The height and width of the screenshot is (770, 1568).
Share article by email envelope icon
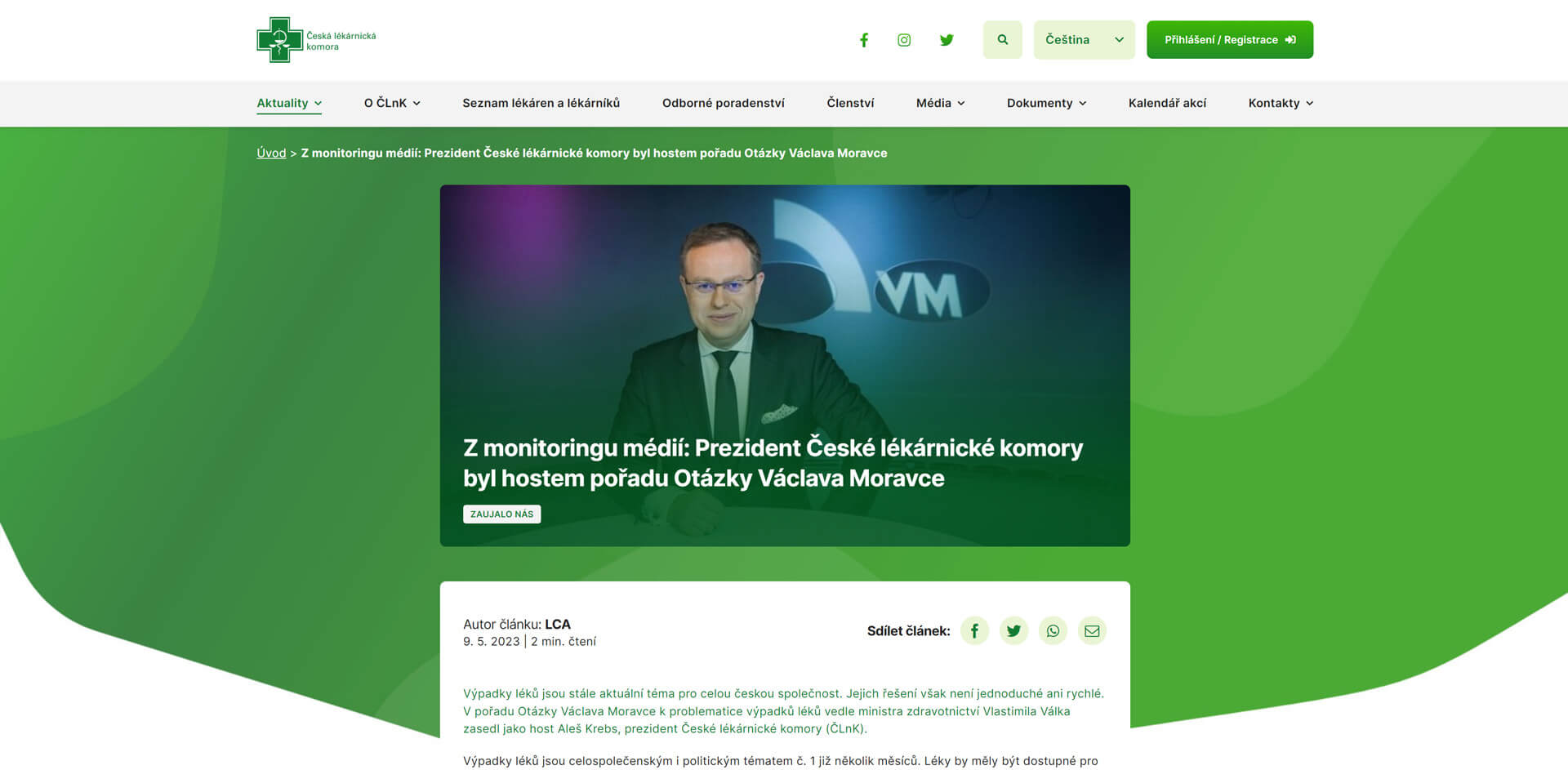tap(1092, 631)
